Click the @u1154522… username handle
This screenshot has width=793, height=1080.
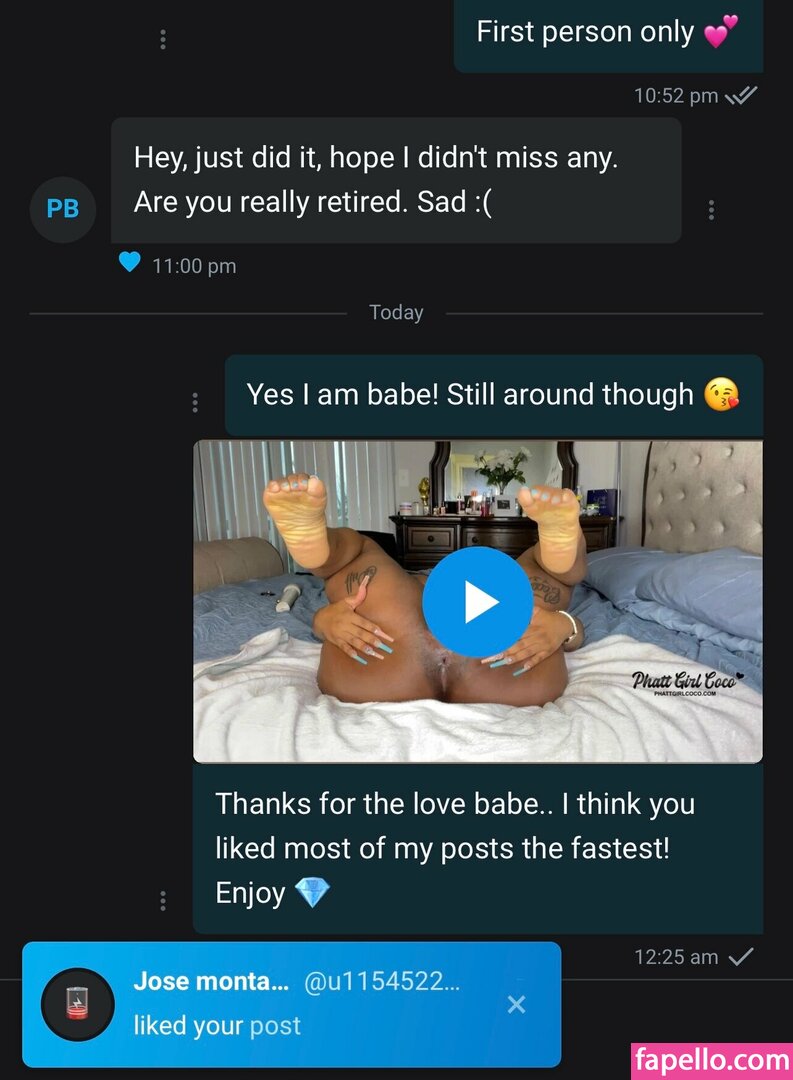(381, 982)
